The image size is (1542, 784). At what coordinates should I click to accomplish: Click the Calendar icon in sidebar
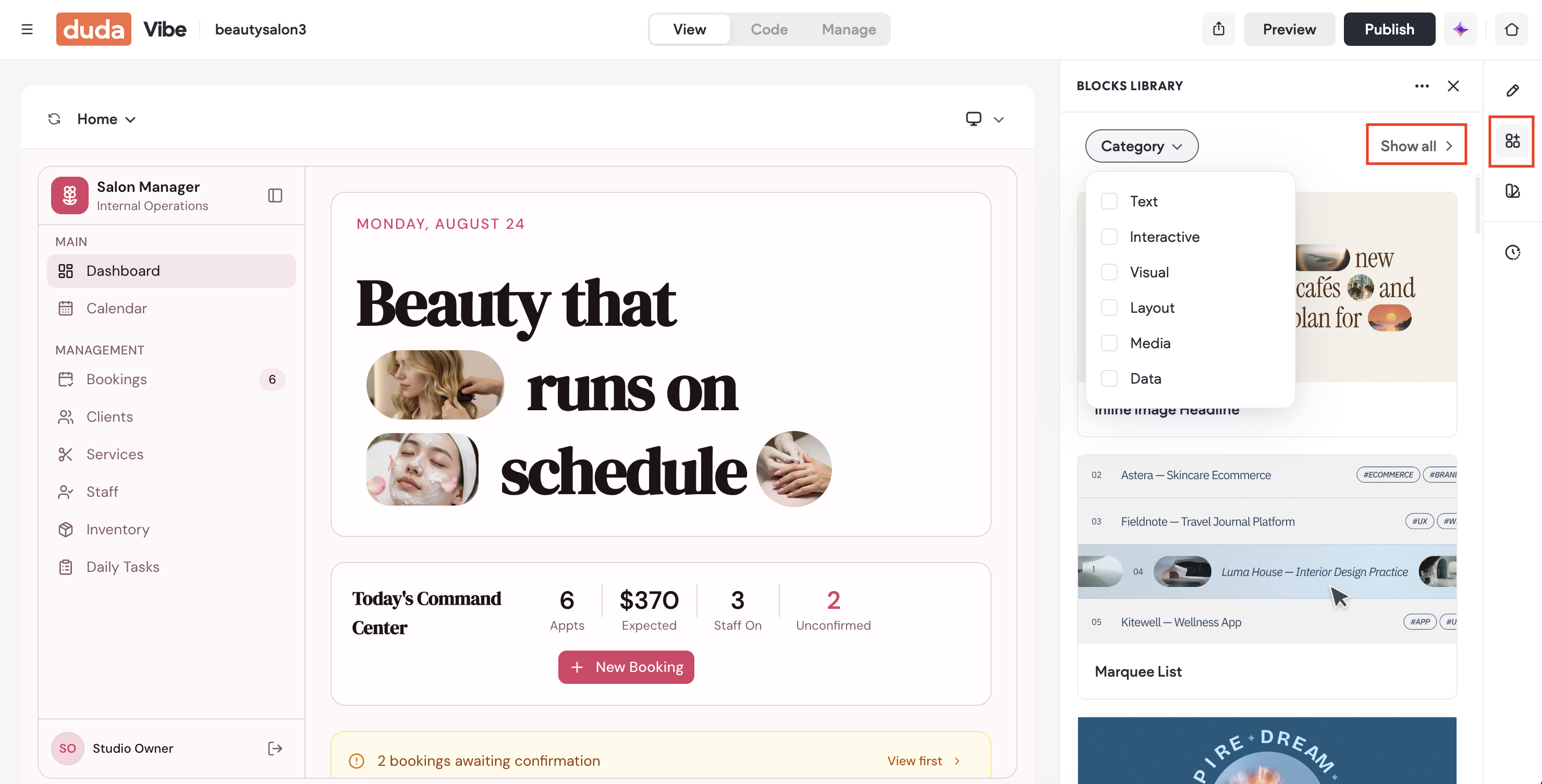[66, 308]
